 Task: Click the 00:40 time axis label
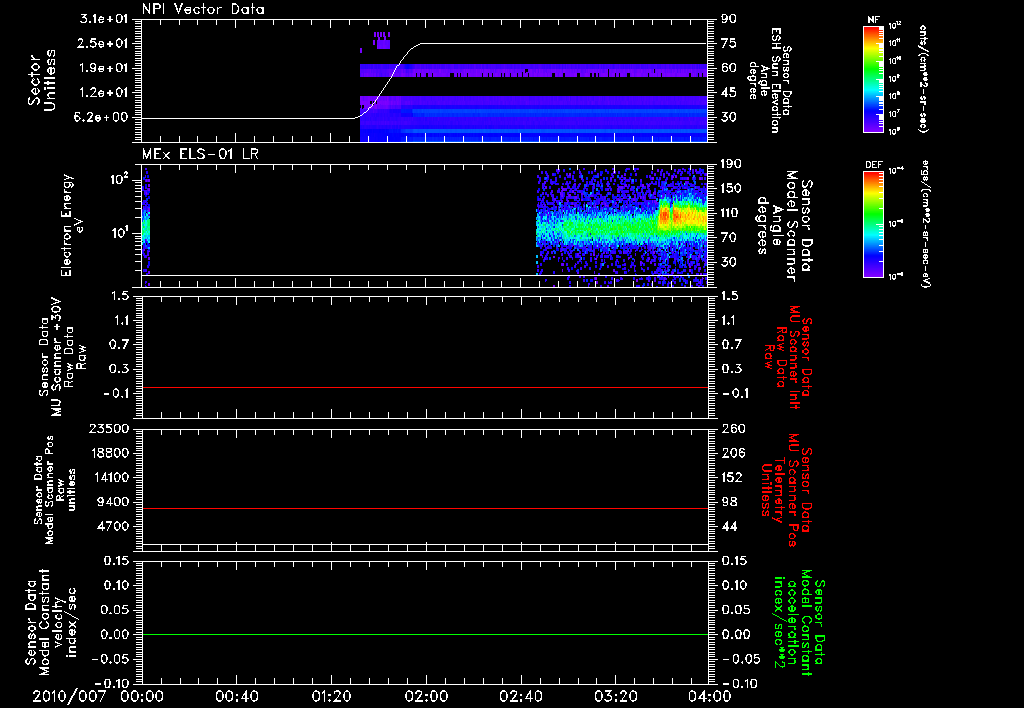236,696
